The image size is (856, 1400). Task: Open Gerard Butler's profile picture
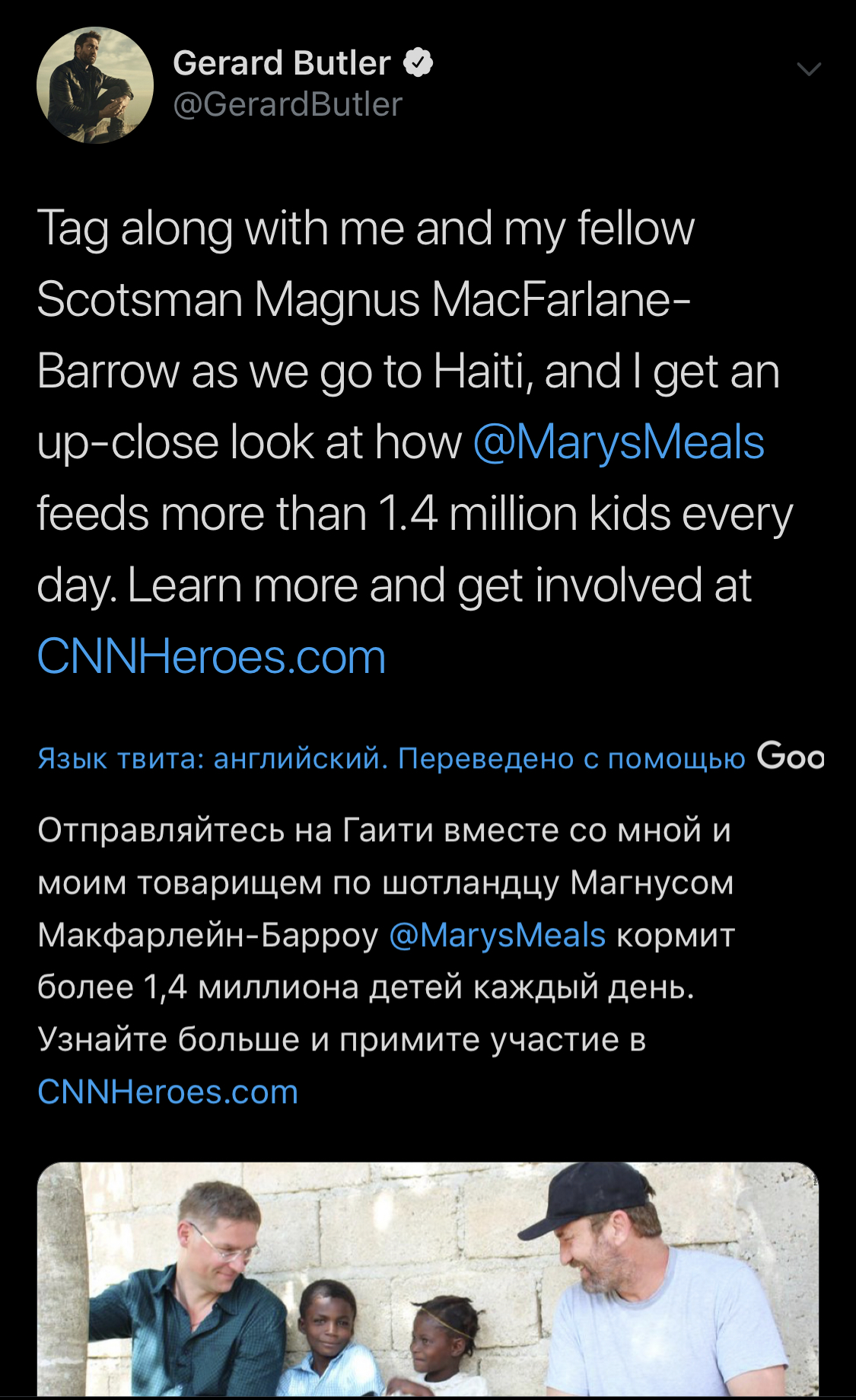[x=95, y=85]
